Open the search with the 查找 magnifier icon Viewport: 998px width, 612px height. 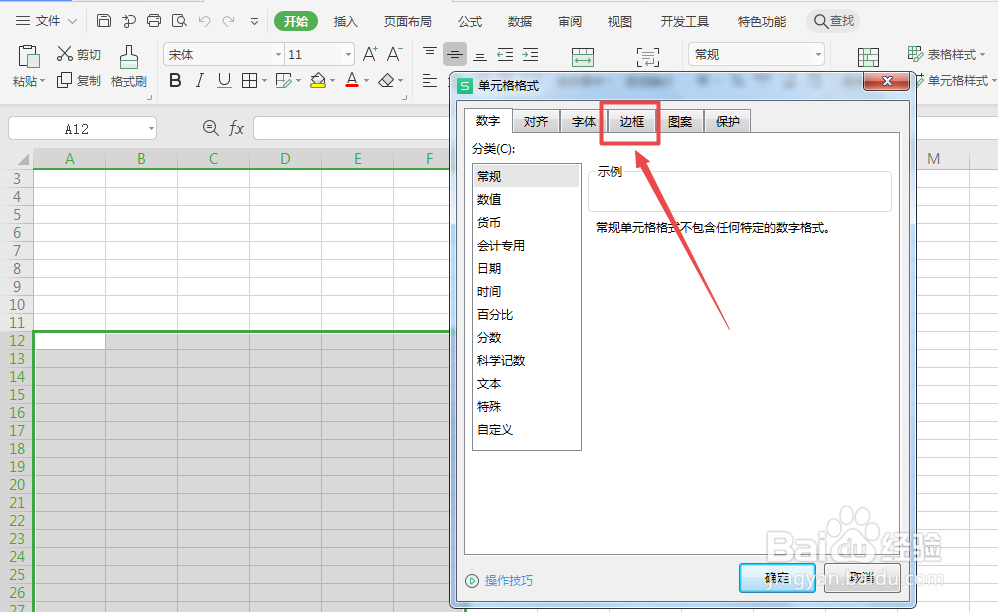click(x=833, y=20)
